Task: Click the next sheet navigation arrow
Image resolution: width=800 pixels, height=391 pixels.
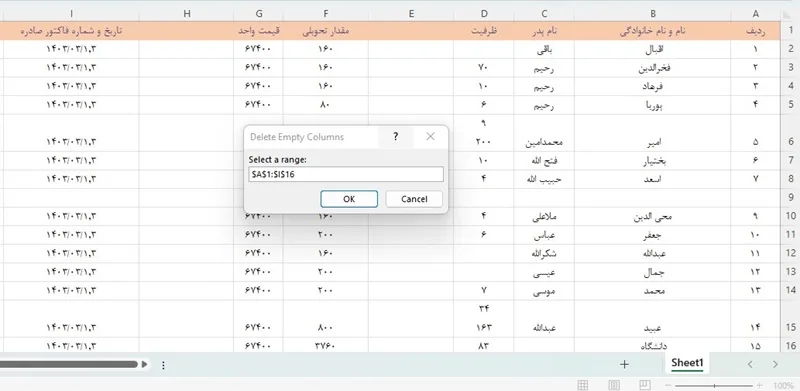Action: pos(775,364)
